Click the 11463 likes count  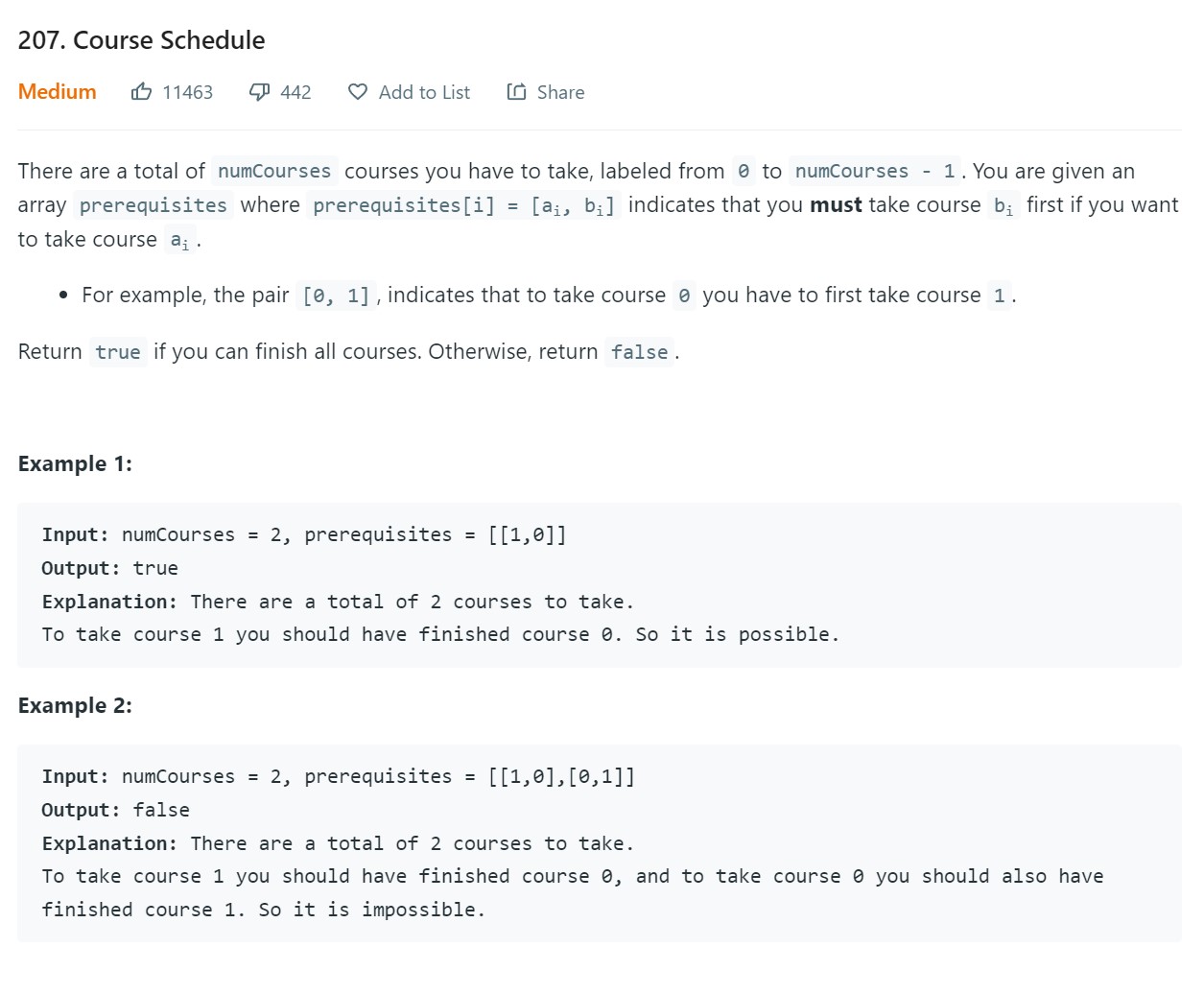(187, 92)
